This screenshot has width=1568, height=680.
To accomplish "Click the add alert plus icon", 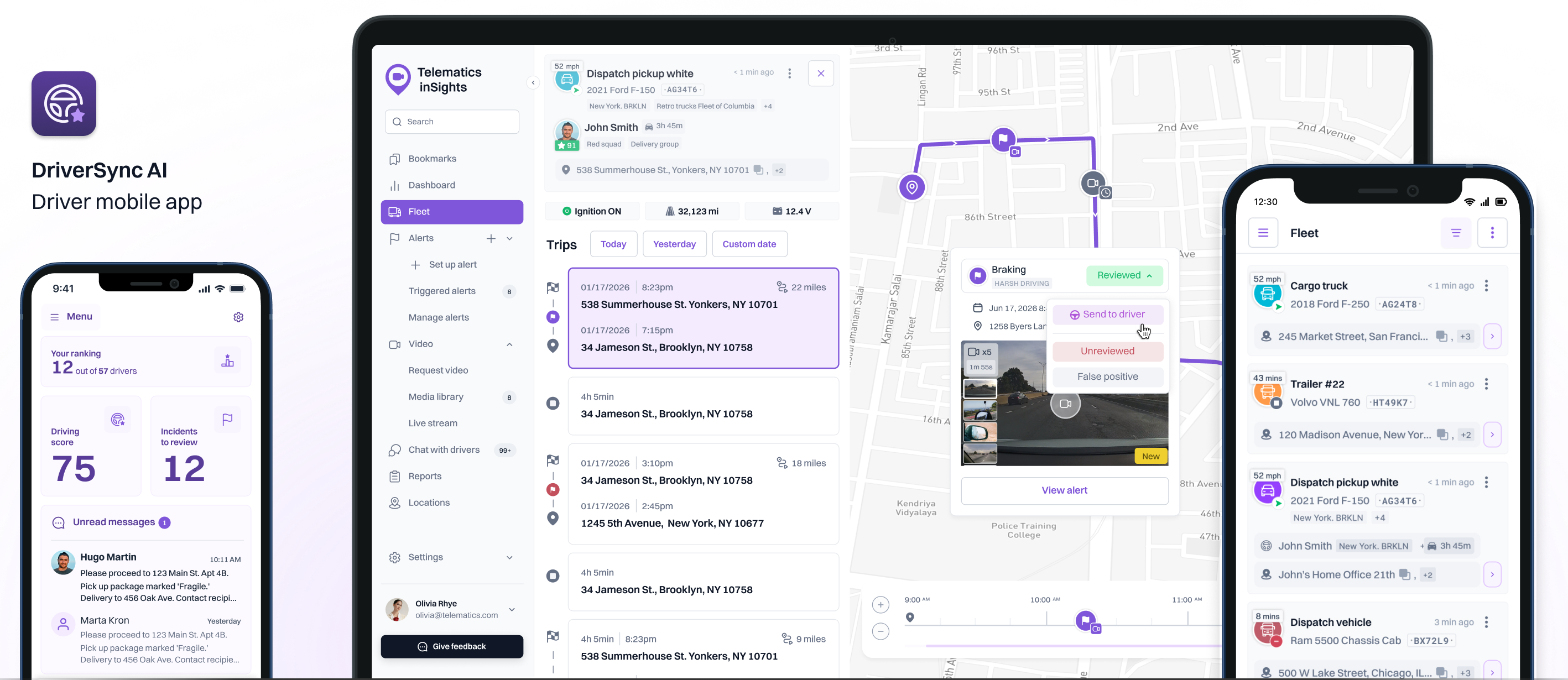I will tap(491, 238).
